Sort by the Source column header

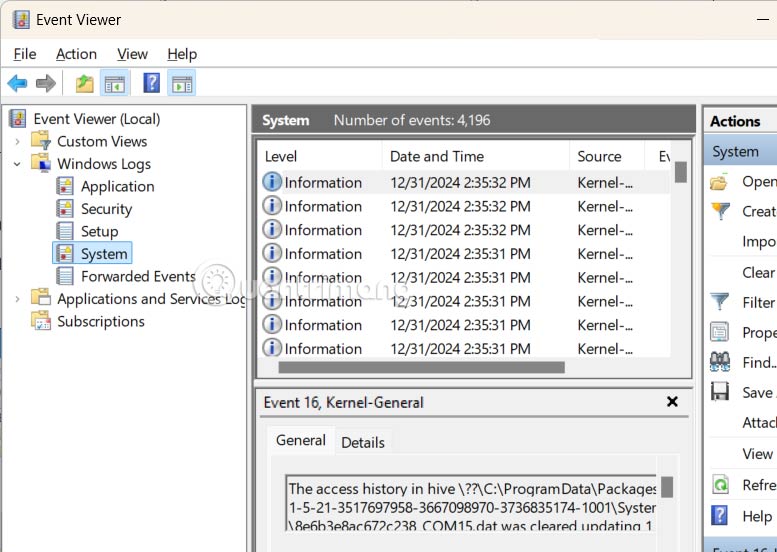[x=607, y=157]
